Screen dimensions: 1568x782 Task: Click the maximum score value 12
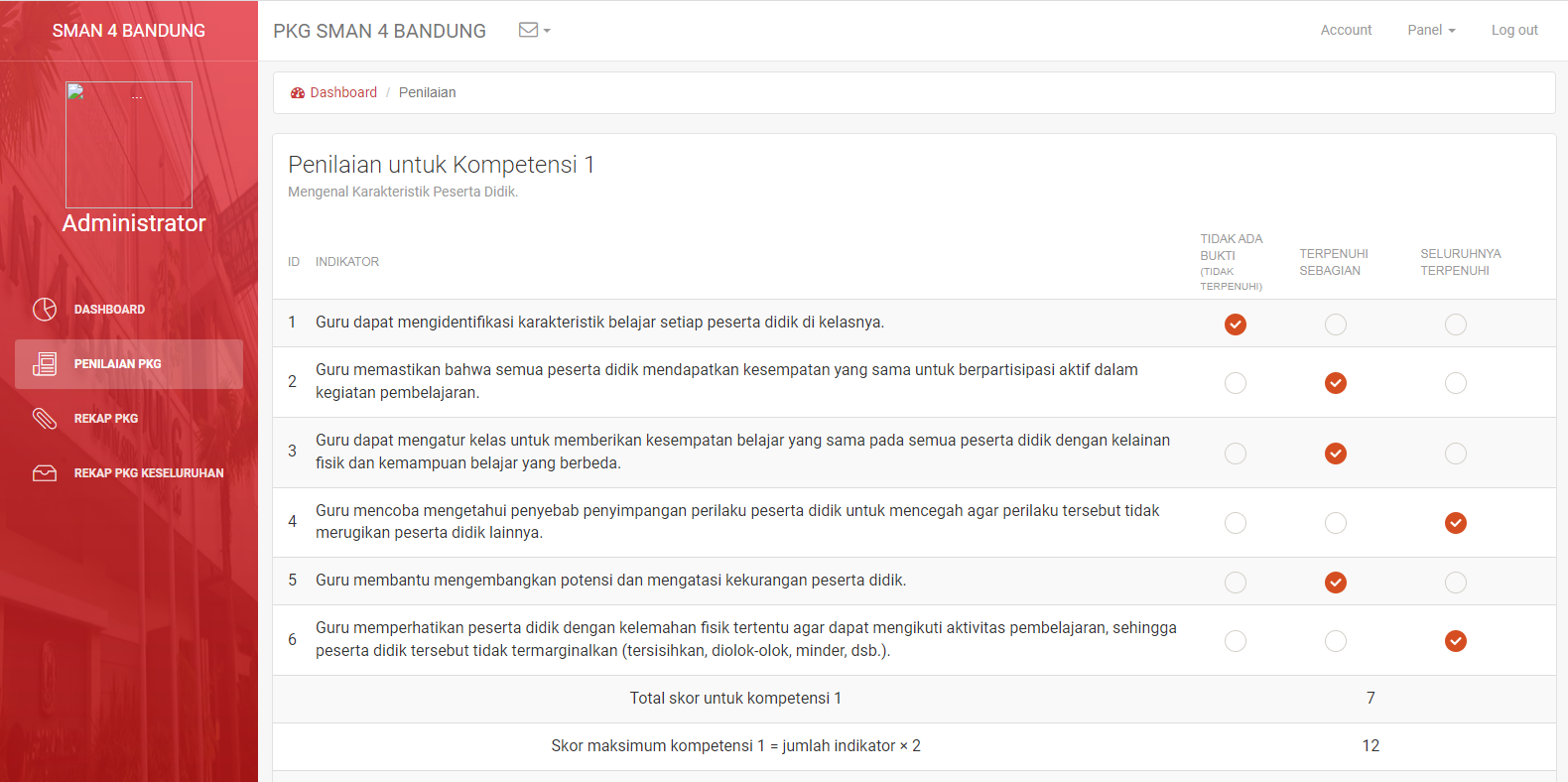[x=1371, y=746]
